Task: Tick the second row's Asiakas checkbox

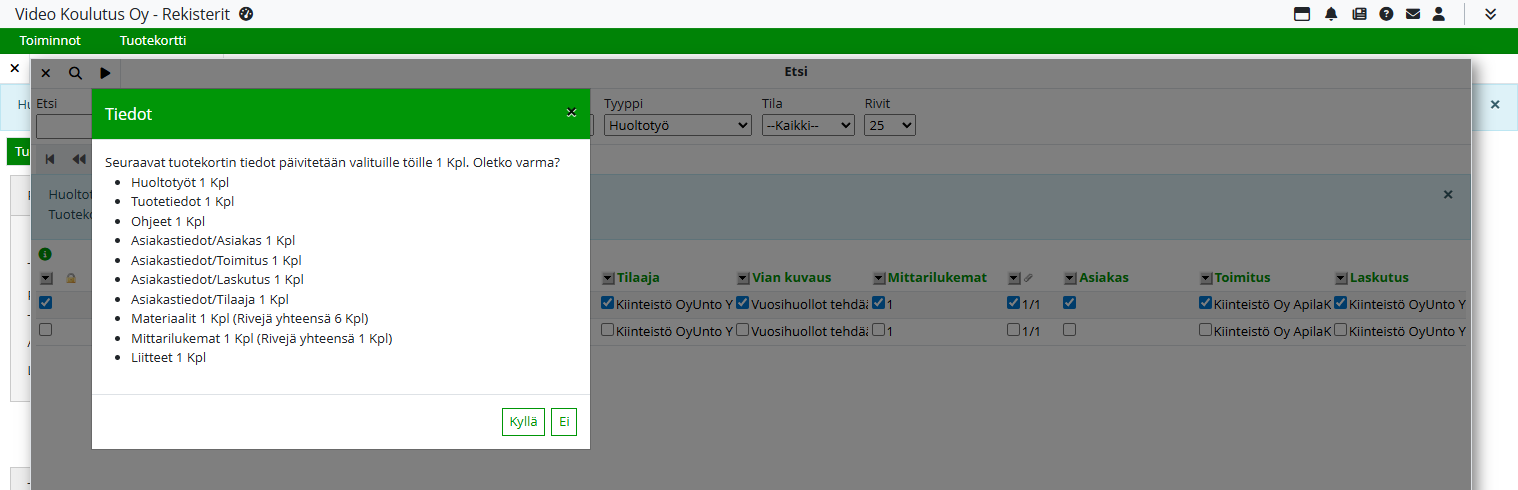Action: (x=1070, y=330)
